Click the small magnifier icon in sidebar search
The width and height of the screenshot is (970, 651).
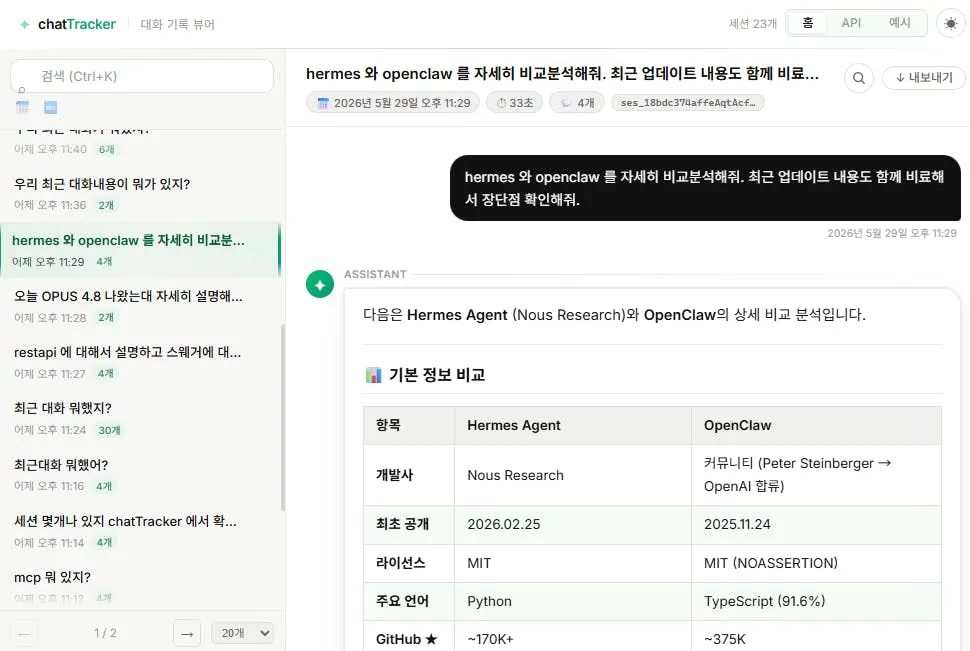coord(22,90)
